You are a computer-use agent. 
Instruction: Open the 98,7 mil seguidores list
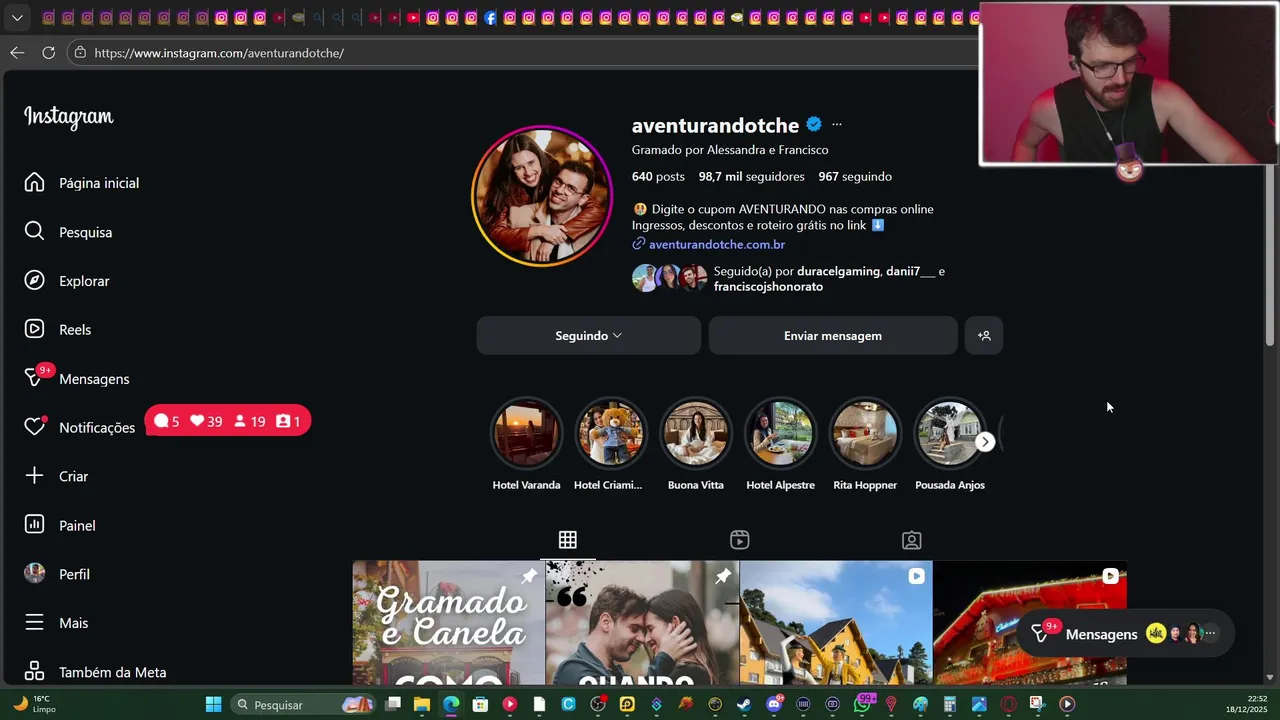coord(752,176)
